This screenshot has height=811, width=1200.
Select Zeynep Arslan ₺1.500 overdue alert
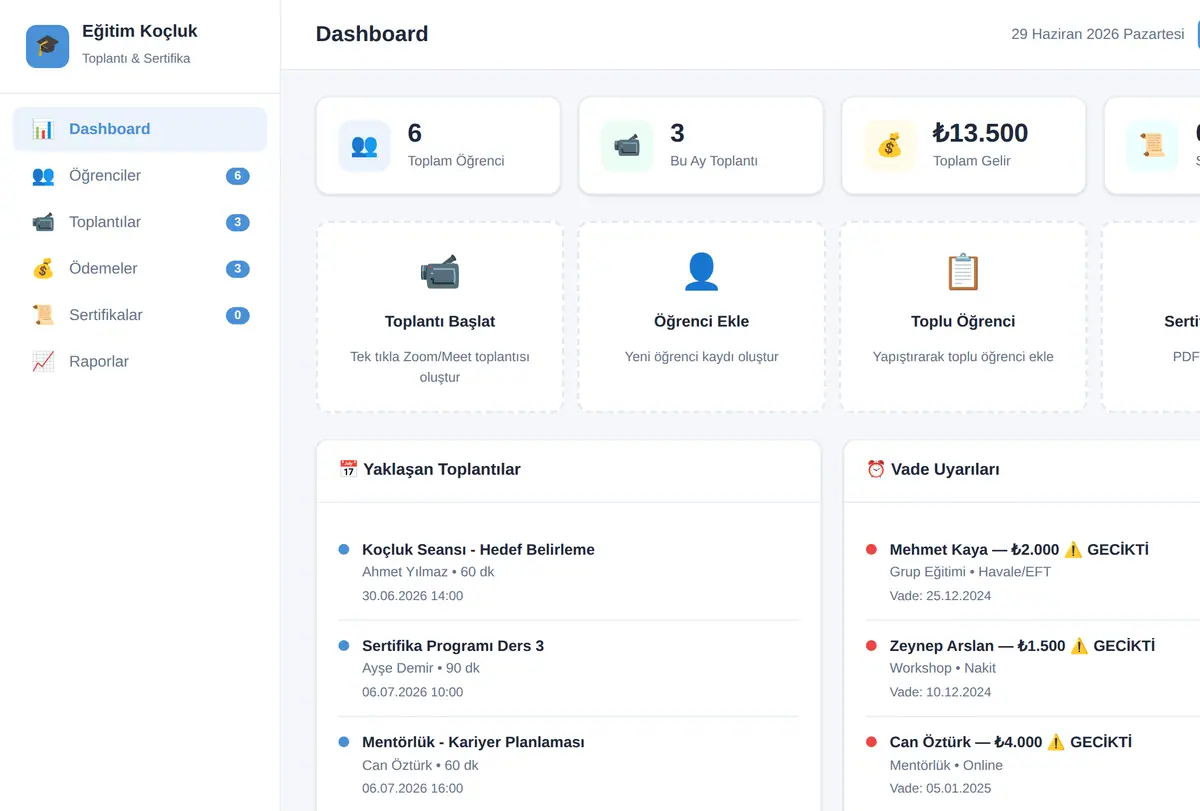point(1032,669)
